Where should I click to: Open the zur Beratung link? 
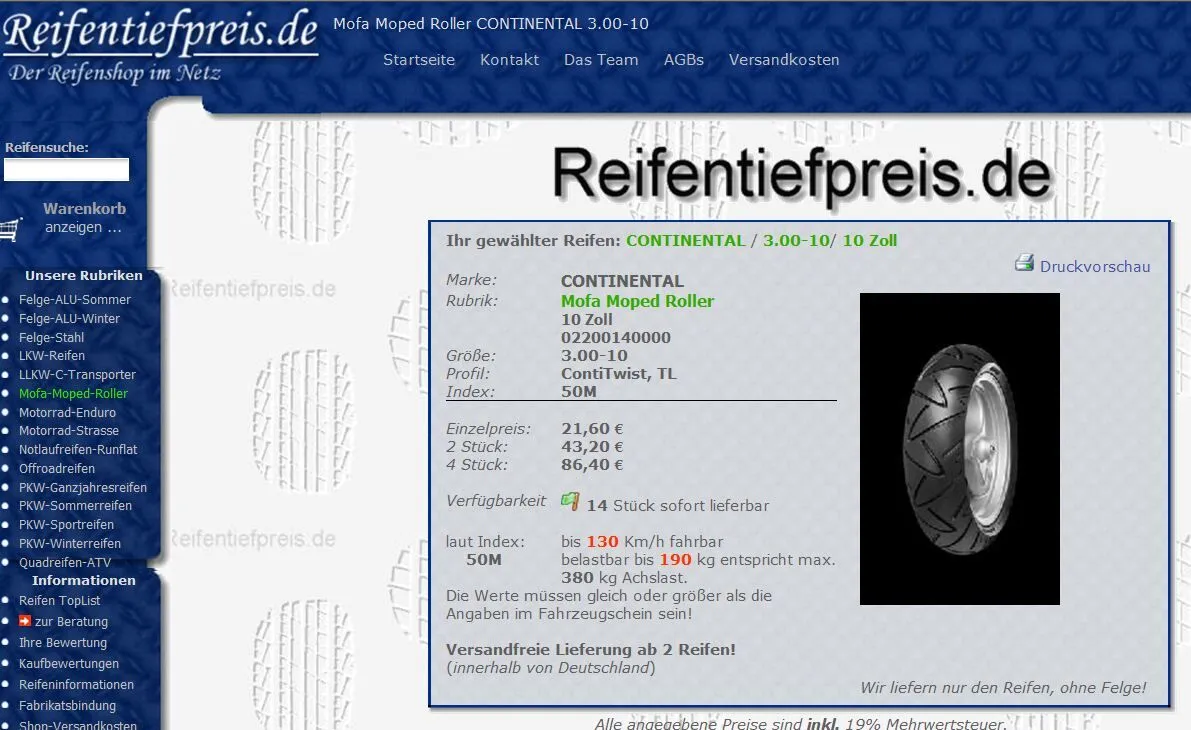[x=71, y=621]
